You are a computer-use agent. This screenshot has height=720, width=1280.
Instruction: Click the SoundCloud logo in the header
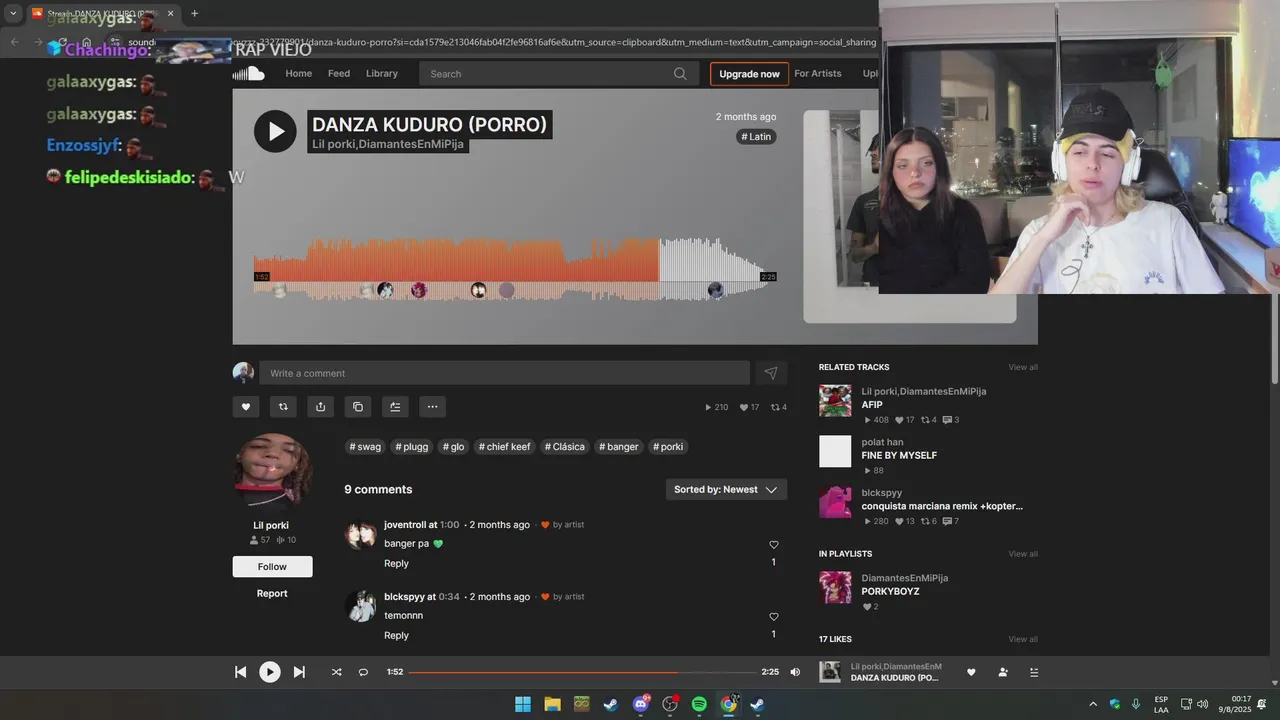pos(248,73)
